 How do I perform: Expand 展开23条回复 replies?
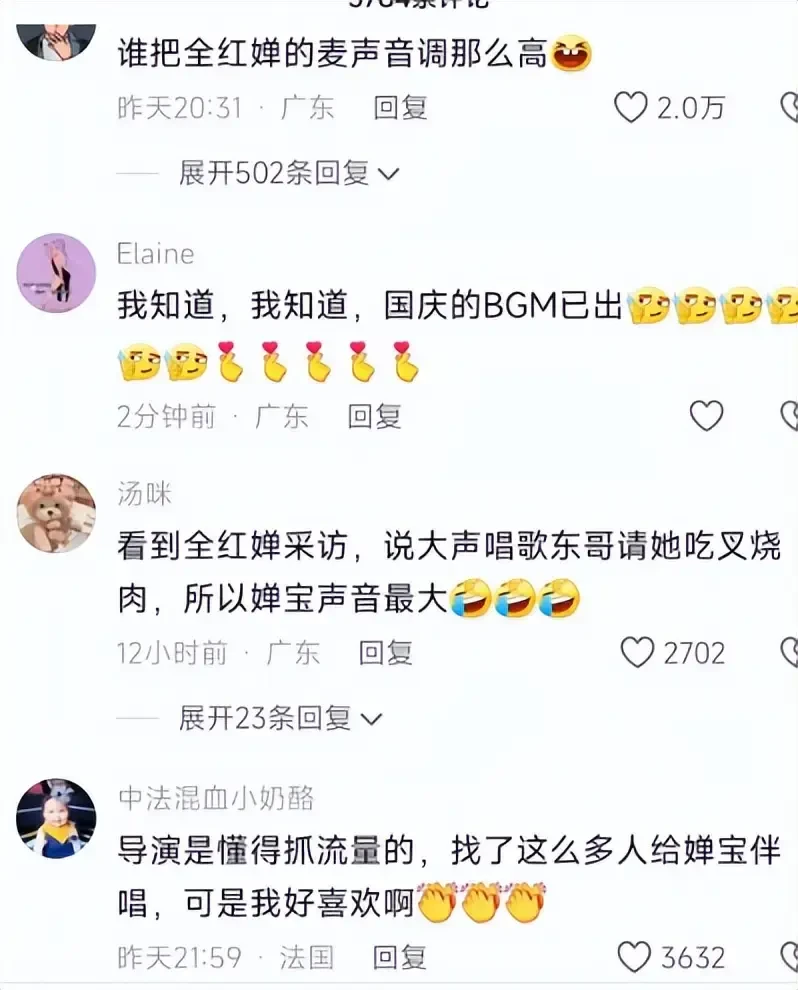click(x=265, y=719)
